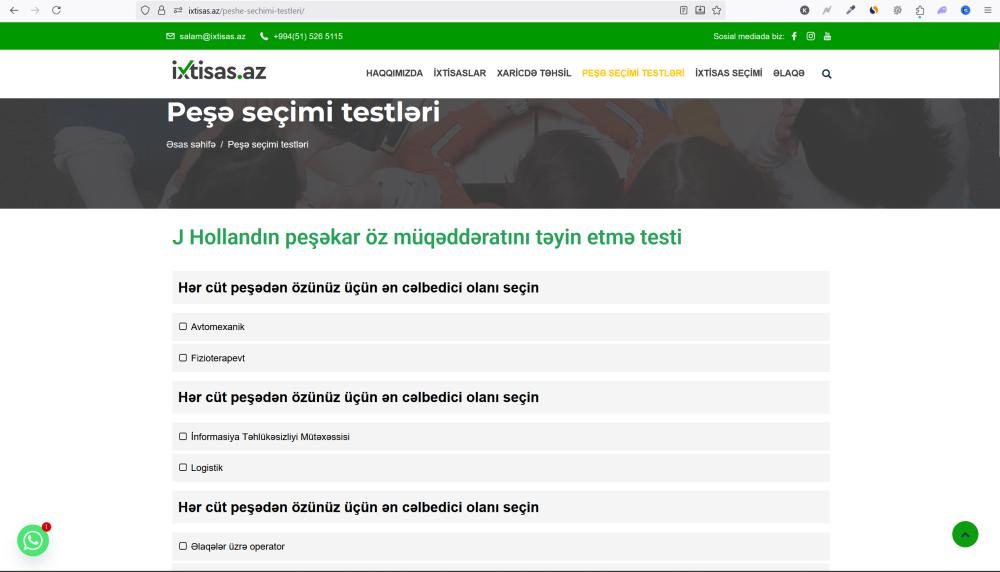This screenshot has height=572, width=1000.
Task: Open the Facebook social media icon
Action: pyautogui.click(x=794, y=36)
